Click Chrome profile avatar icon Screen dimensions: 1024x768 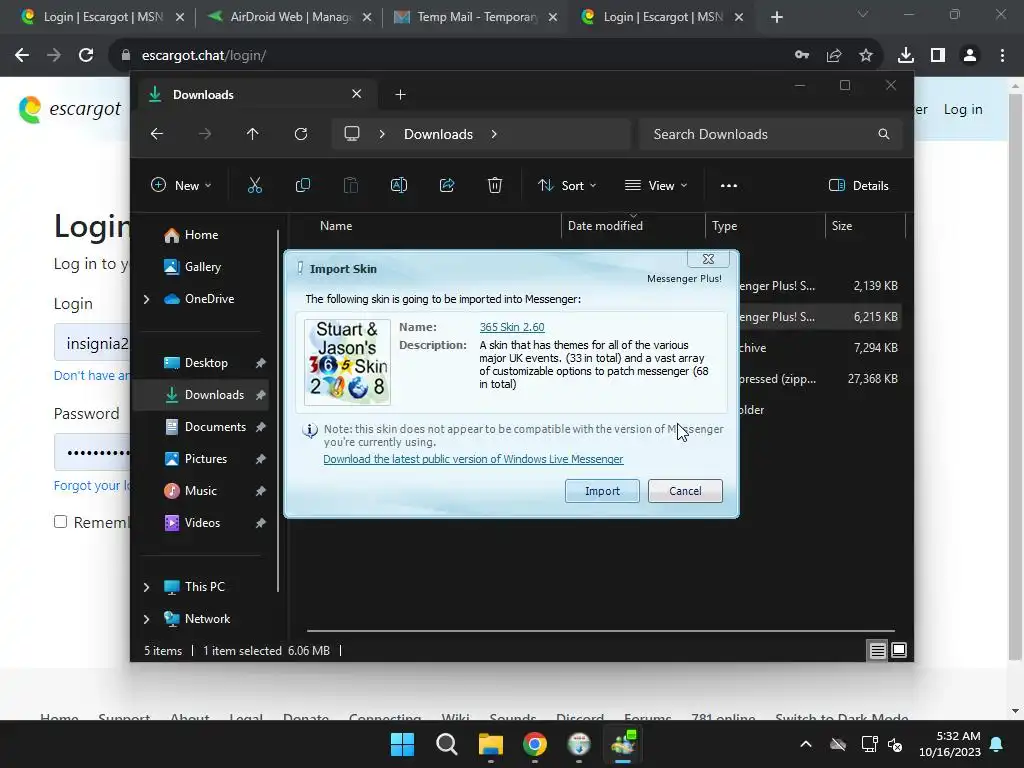coord(970,56)
